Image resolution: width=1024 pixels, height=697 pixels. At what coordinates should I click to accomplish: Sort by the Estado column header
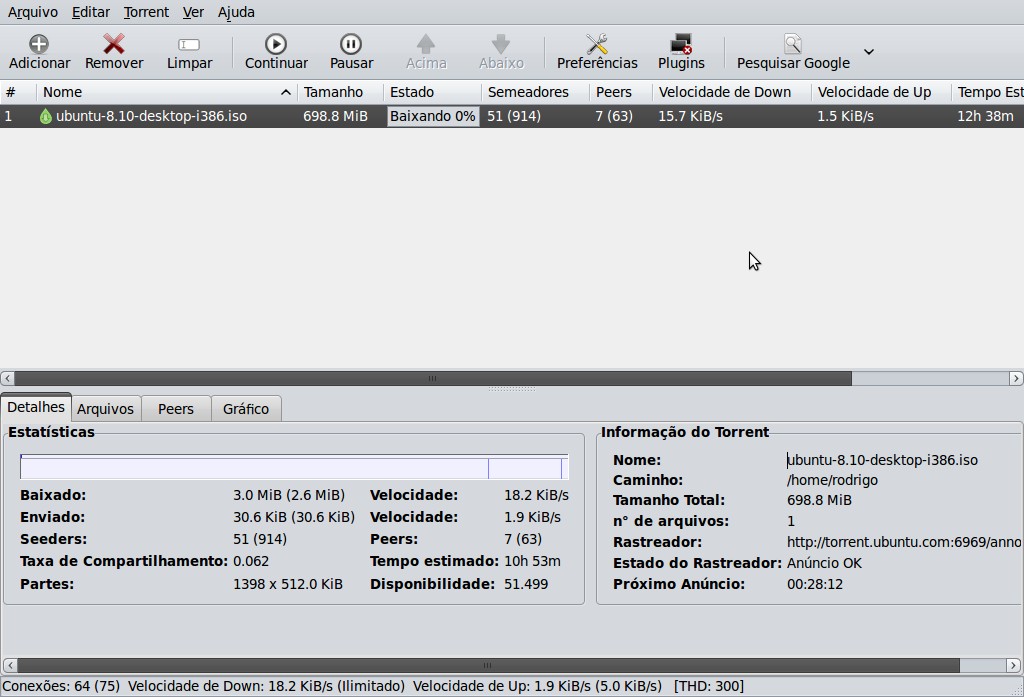(x=432, y=92)
